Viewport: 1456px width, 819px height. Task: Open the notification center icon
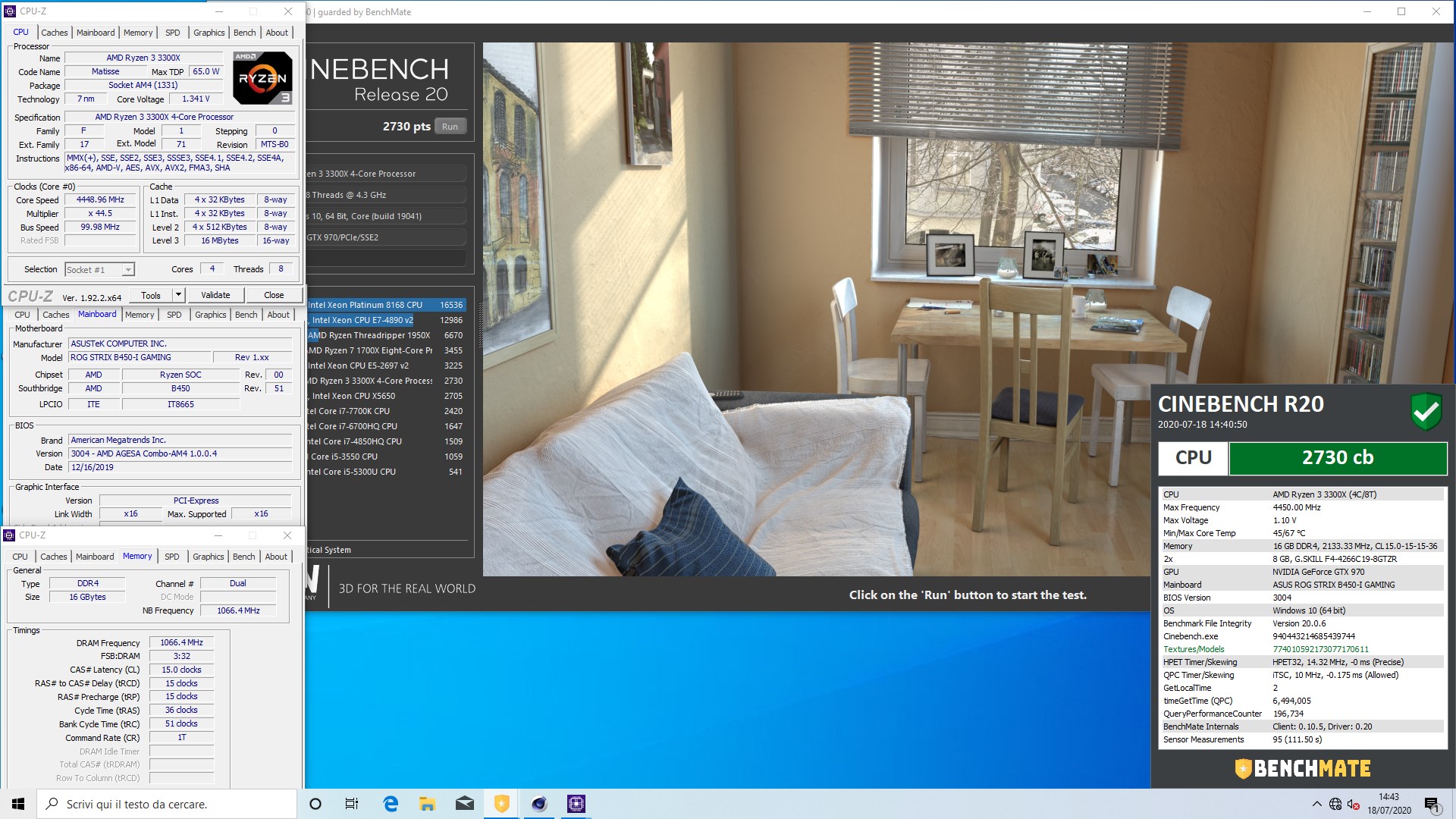[x=1432, y=805]
